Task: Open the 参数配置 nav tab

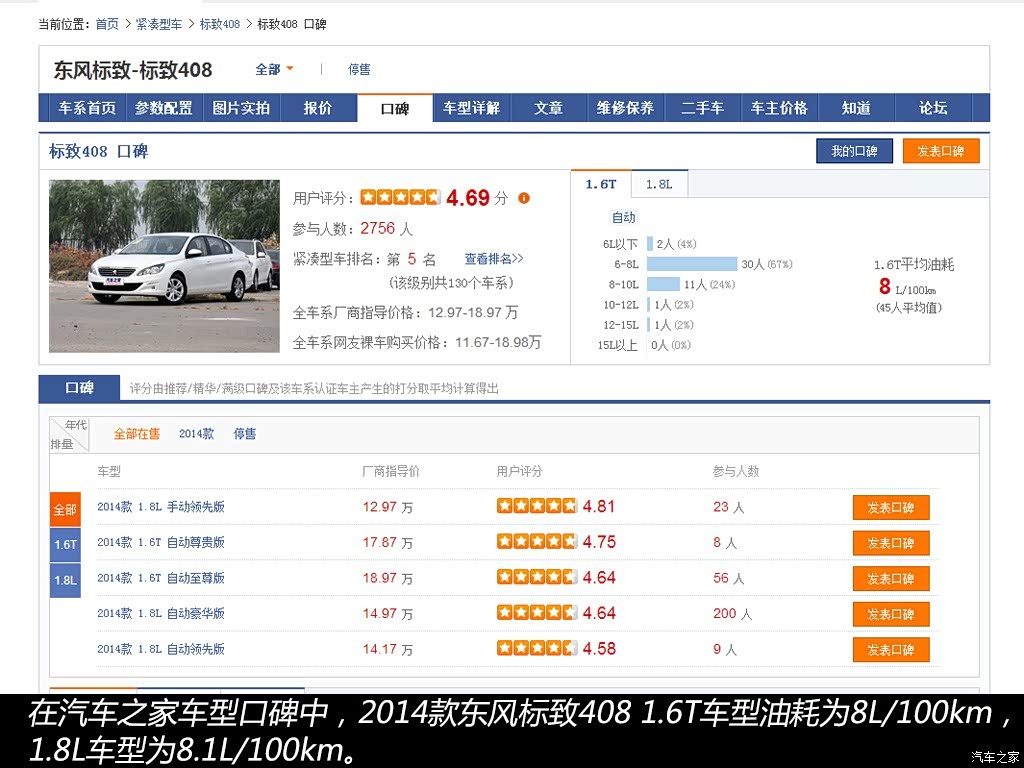Action: pyautogui.click(x=164, y=108)
